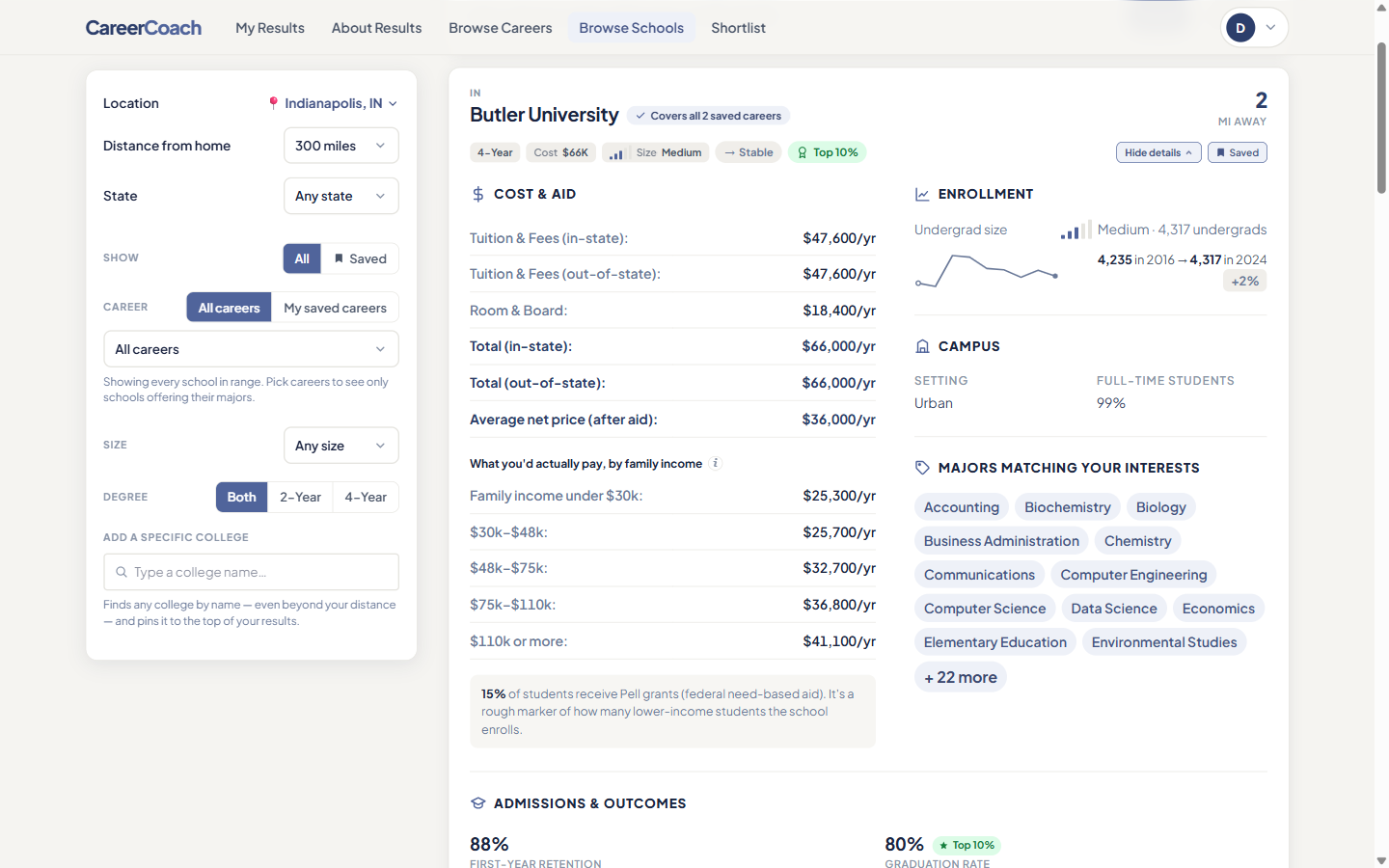The image size is (1389, 868).
Task: Click the star icon on graduation Top 10%
Action: [943, 845]
